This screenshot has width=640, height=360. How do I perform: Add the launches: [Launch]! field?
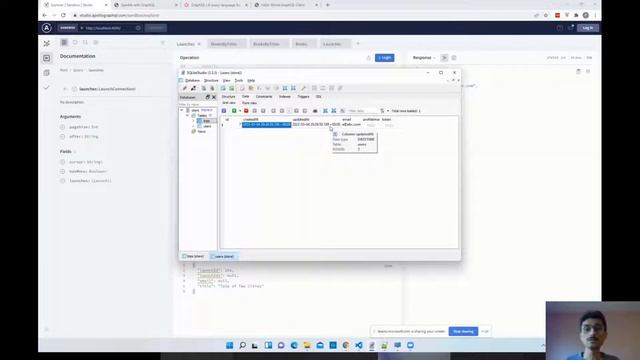point(62,181)
